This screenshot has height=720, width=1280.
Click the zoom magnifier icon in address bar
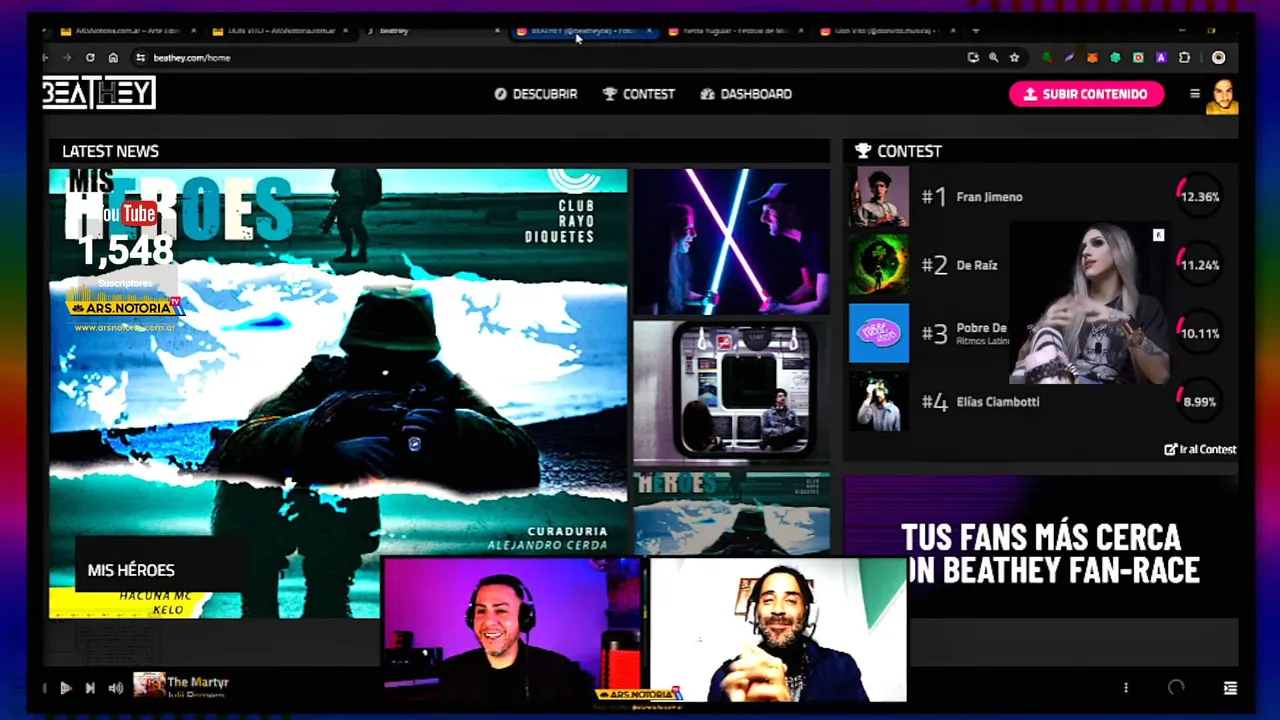tap(993, 58)
